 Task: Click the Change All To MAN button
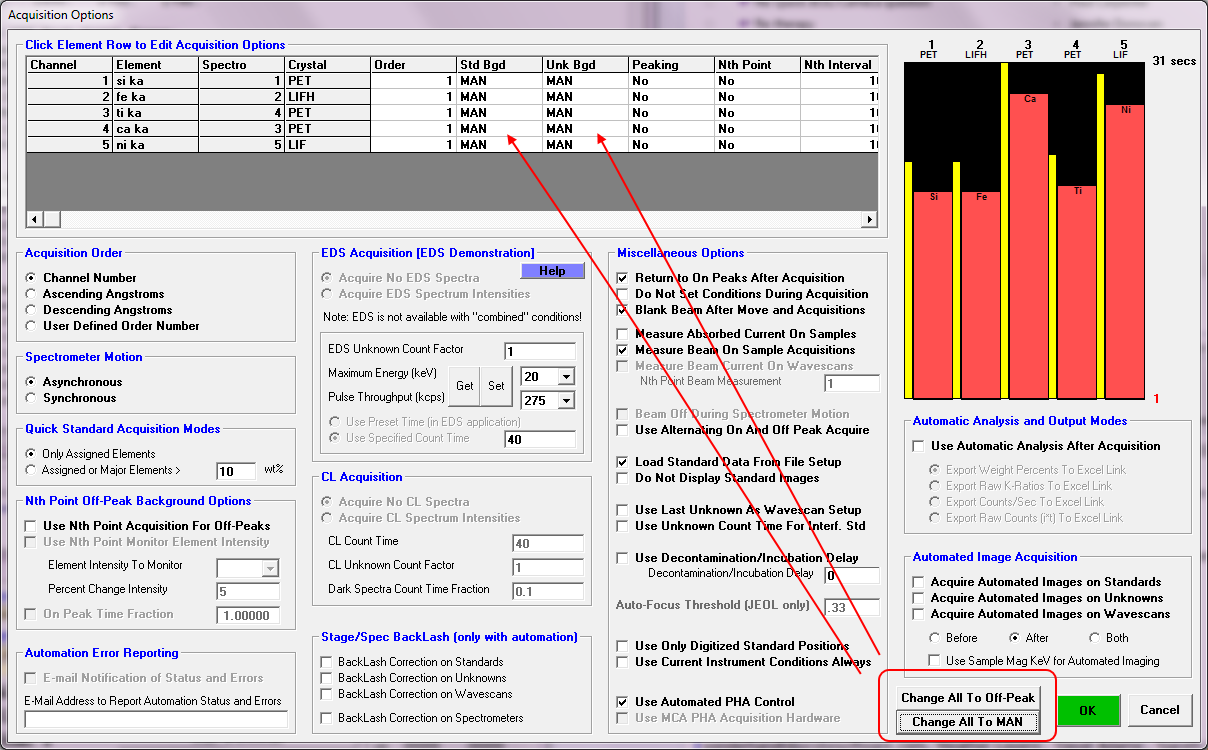[967, 722]
